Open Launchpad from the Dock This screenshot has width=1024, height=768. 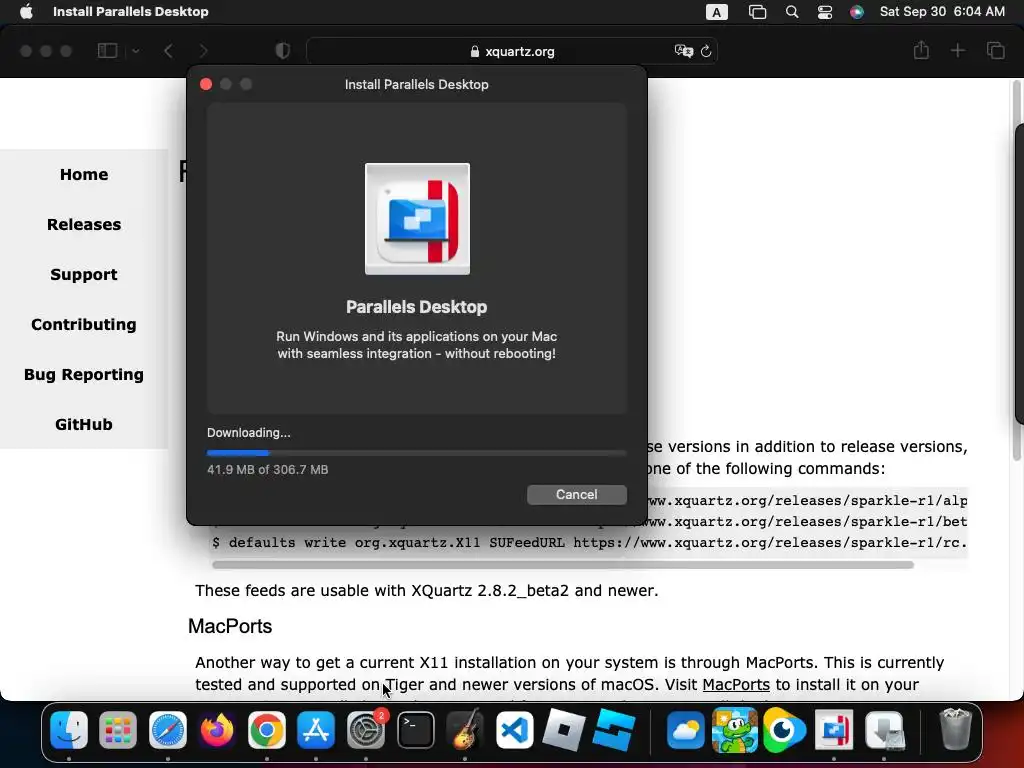118,729
